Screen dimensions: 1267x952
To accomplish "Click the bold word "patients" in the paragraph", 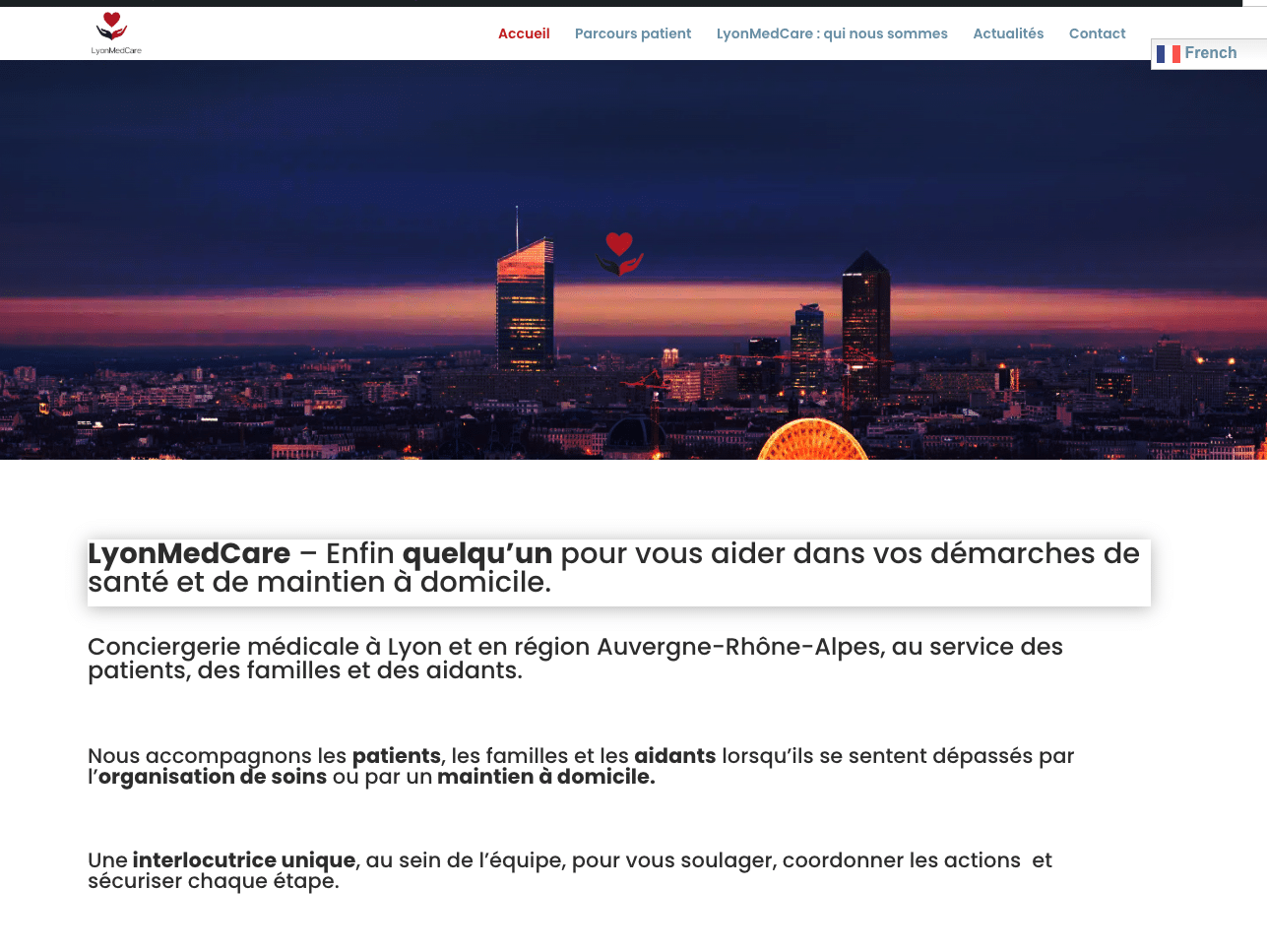I will tap(396, 756).
